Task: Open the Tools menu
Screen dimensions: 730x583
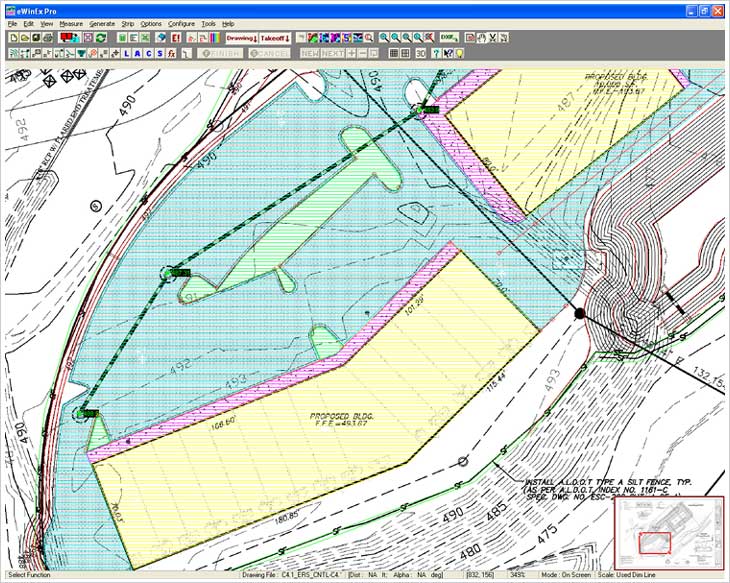Action: pos(208,24)
